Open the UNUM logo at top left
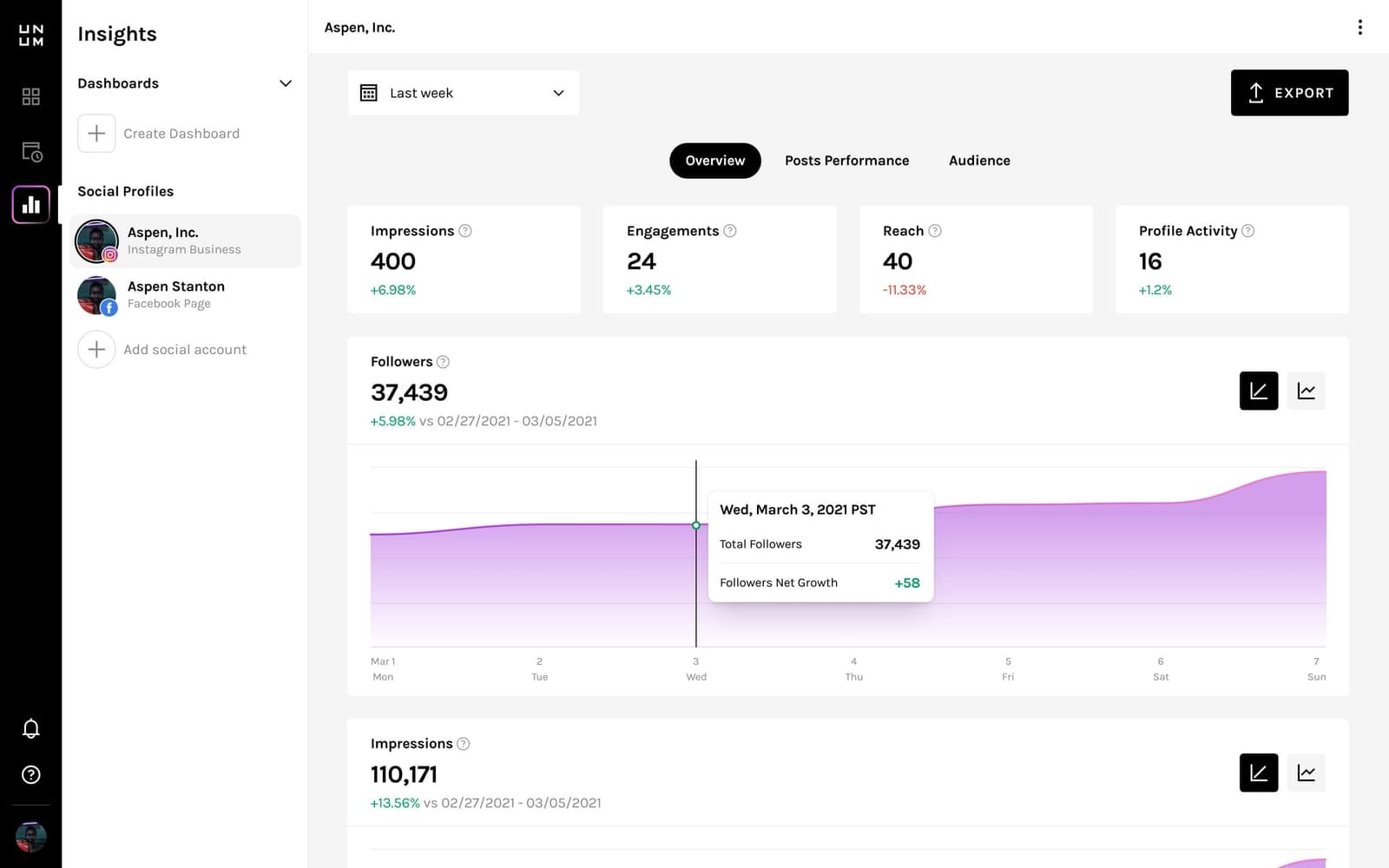Viewport: 1389px width, 868px height. coord(30,32)
